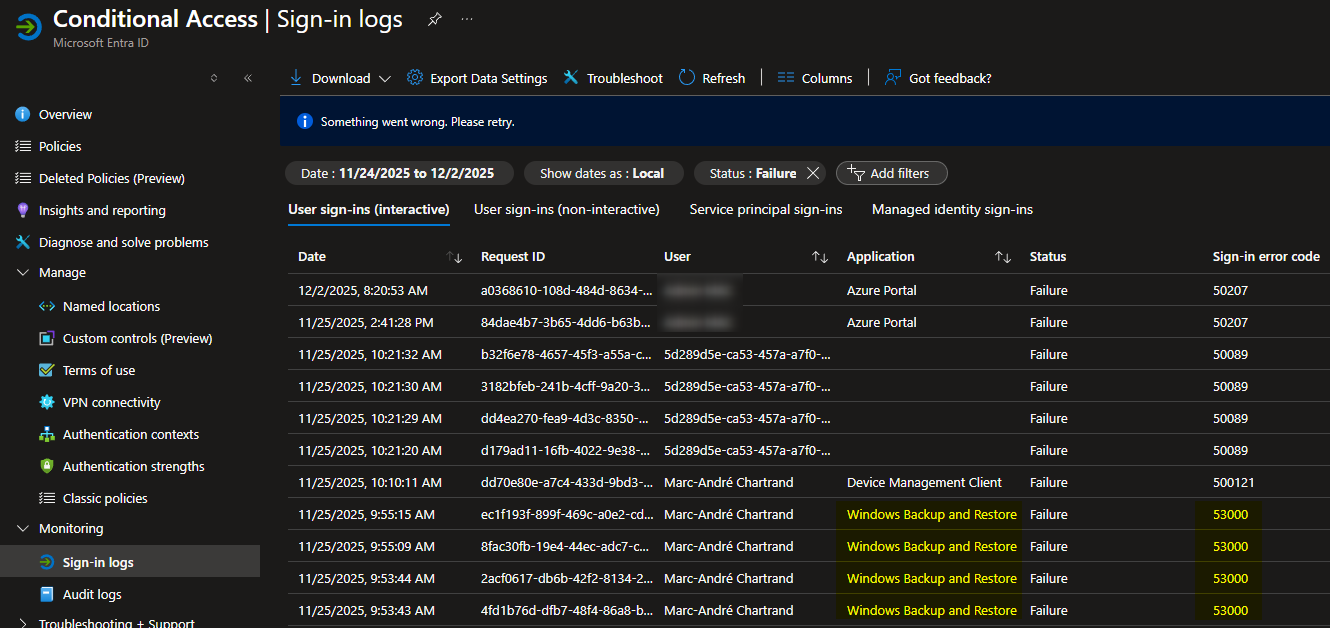Screen dimensions: 1330x628
Task: Click error code 53000 in 9:53:43 AM row
Action: (x=1230, y=610)
